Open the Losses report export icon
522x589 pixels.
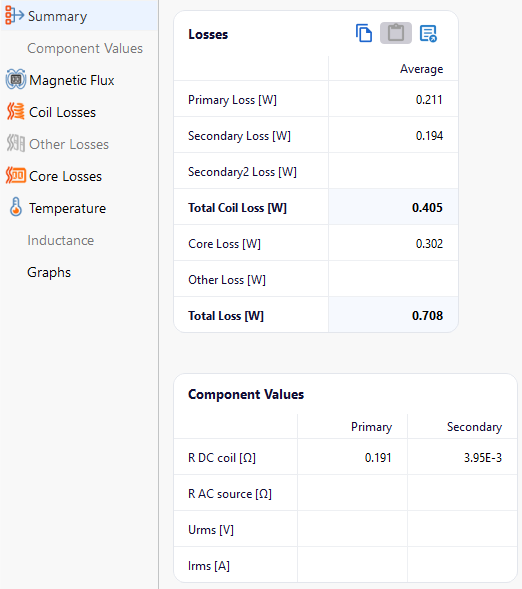(x=428, y=33)
